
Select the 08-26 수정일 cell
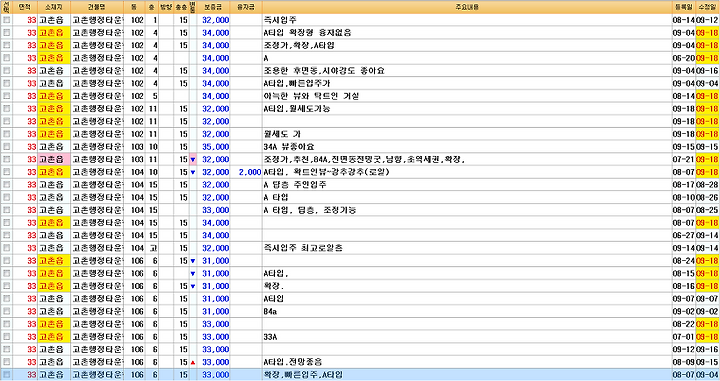coord(707,197)
